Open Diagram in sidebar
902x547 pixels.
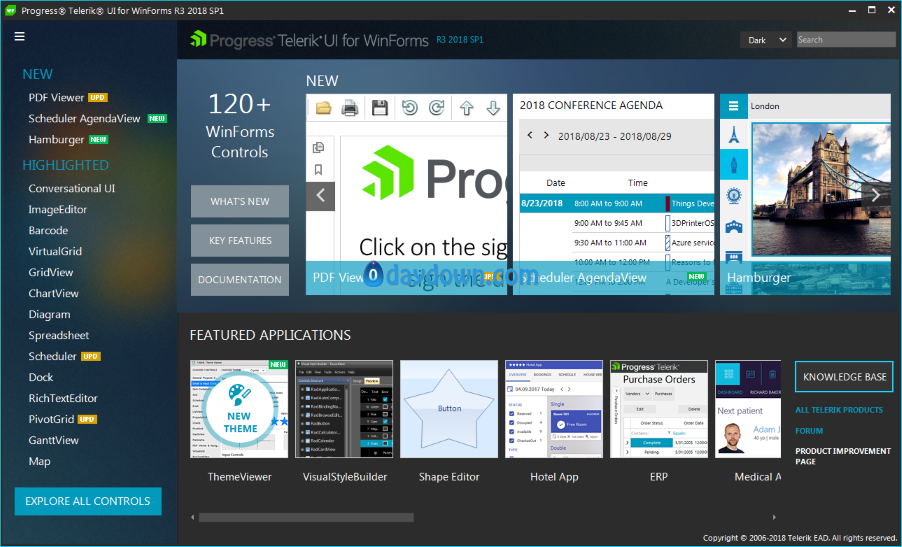coord(49,315)
